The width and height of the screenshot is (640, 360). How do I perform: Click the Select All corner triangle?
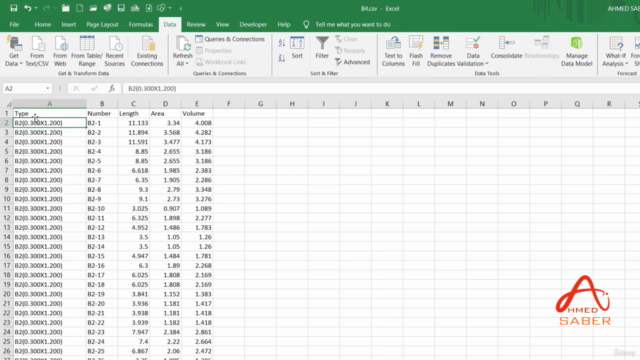(8, 104)
